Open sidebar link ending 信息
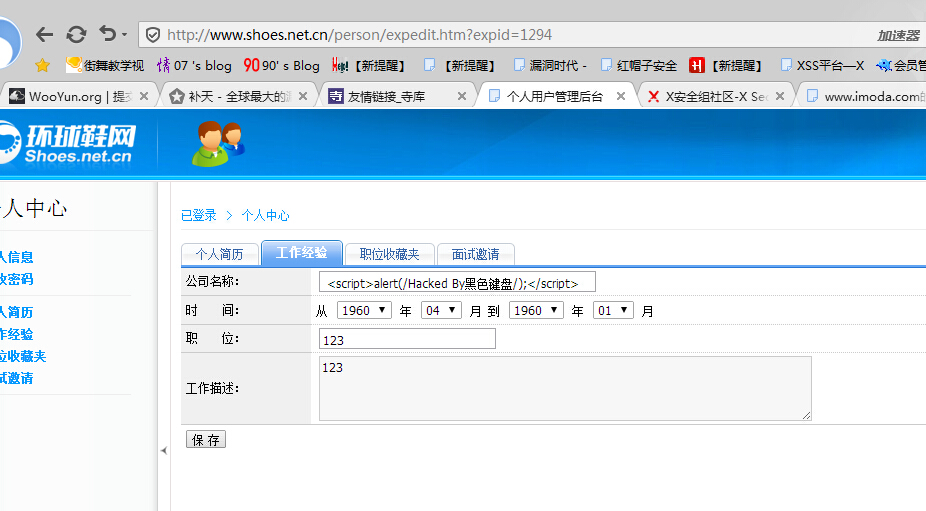The height and width of the screenshot is (511, 926). pyautogui.click(x=17, y=257)
